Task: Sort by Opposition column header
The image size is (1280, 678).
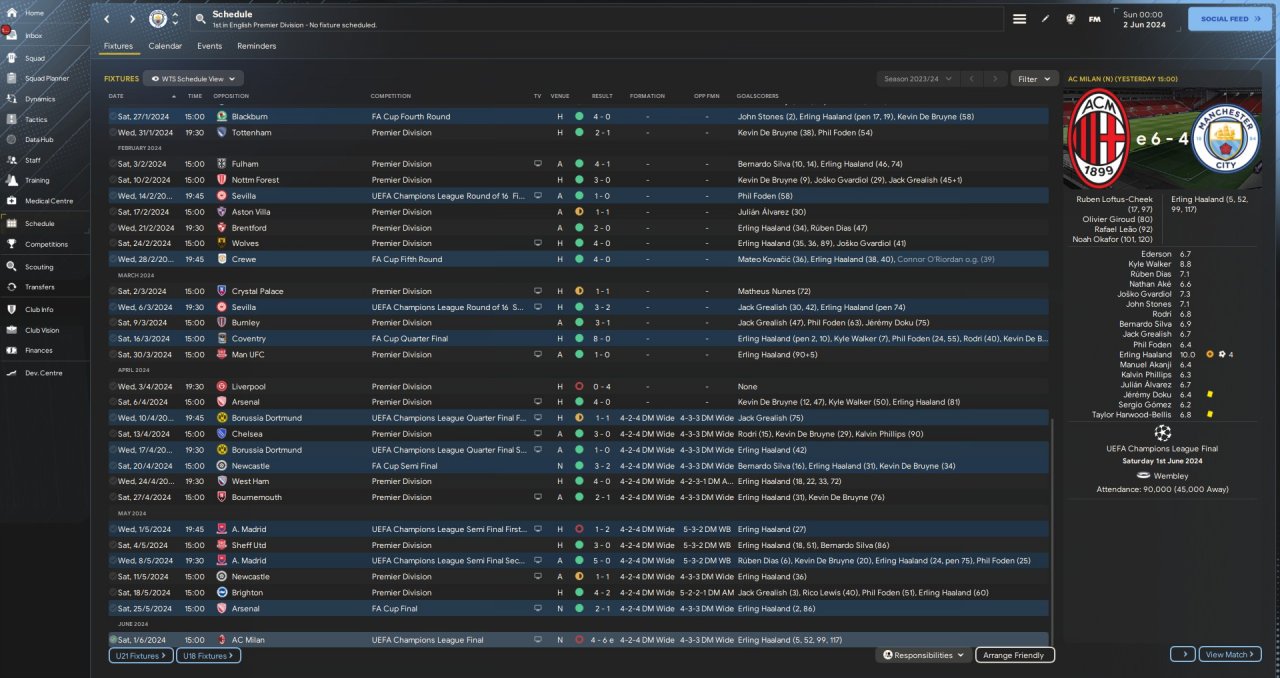Action: tap(231, 96)
